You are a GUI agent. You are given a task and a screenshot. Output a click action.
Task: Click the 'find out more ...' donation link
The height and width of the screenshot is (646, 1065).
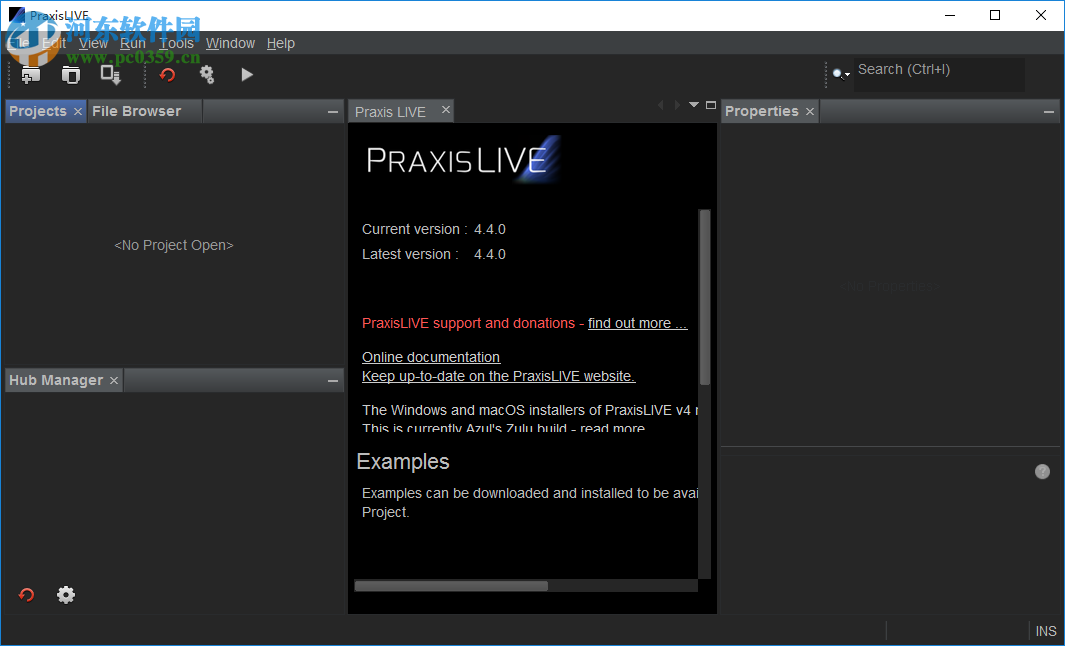(x=637, y=323)
